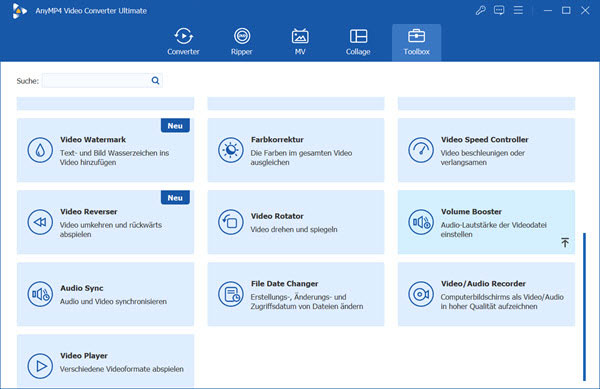Switch to the Ripper tab
600x389 pixels.
(x=242, y=42)
